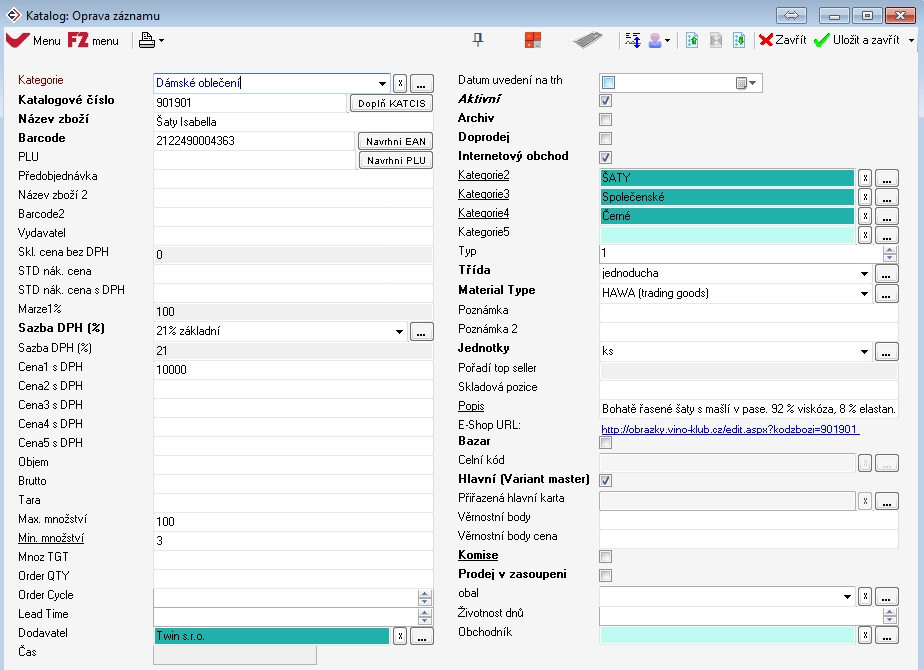This screenshot has height=670, width=924.
Task: Clear Kategorie5 with its x button
Action: point(864,235)
